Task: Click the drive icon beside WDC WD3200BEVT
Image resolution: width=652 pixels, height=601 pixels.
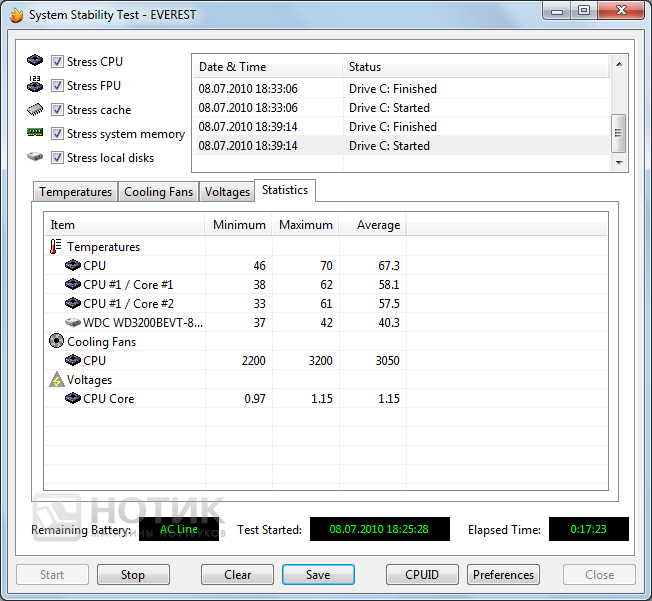Action: (x=73, y=322)
